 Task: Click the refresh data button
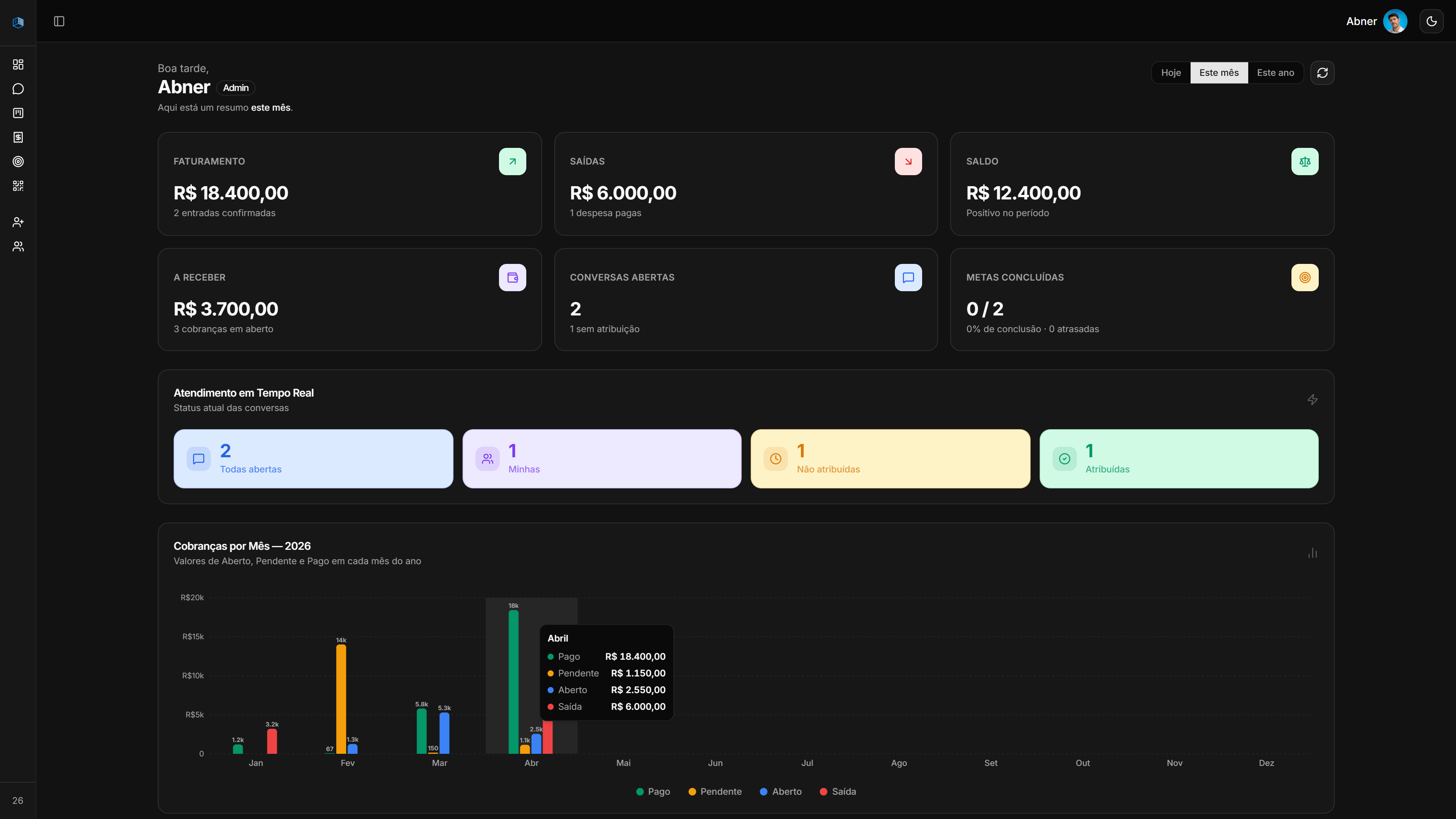coord(1322,73)
